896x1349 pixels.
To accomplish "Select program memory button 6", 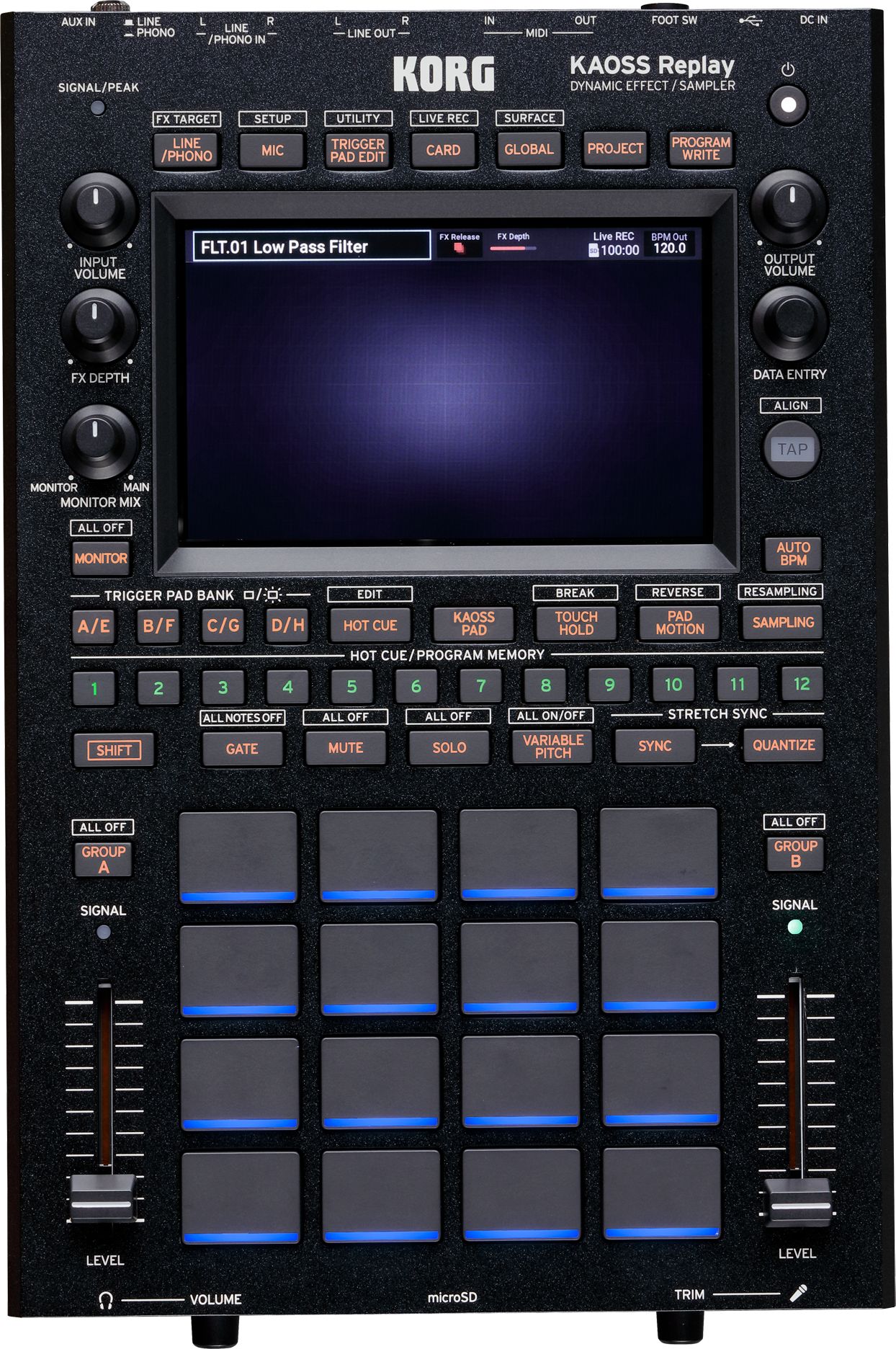I will [416, 686].
